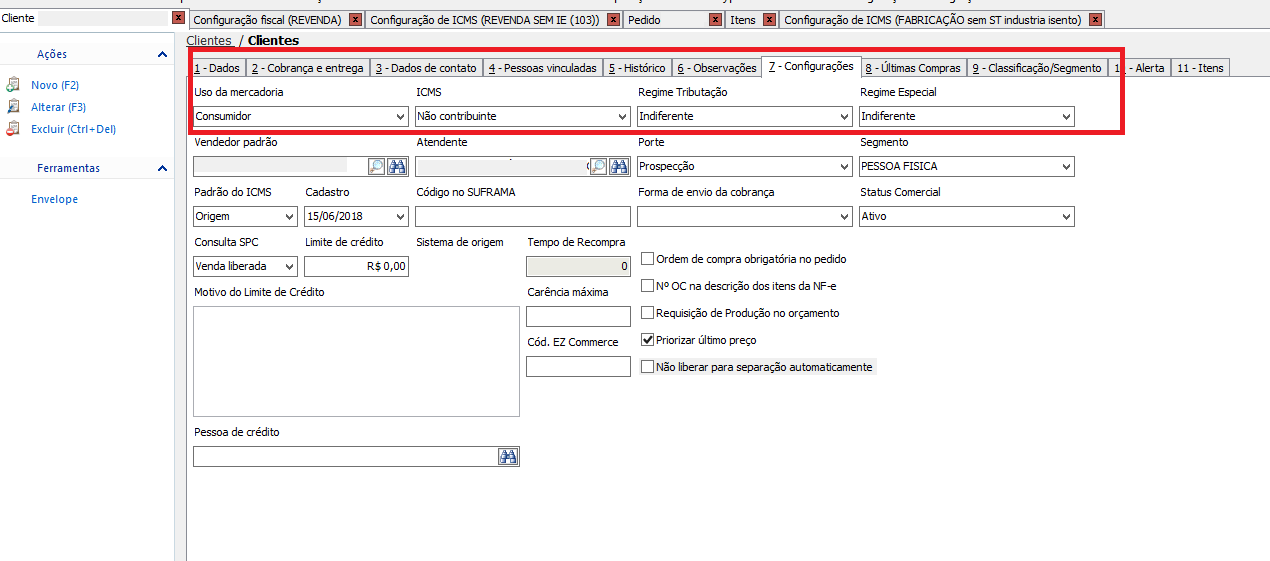
Task: Close the Pedido tab
Action: [x=715, y=20]
